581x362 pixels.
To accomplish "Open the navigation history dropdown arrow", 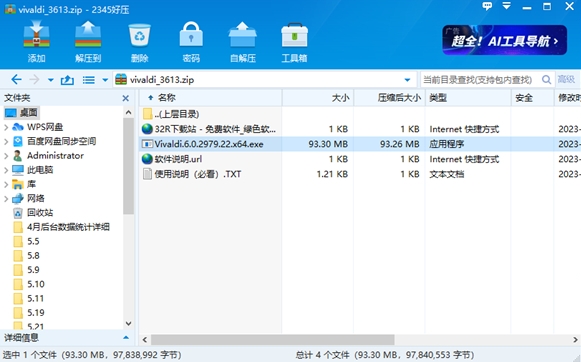I will [51, 80].
